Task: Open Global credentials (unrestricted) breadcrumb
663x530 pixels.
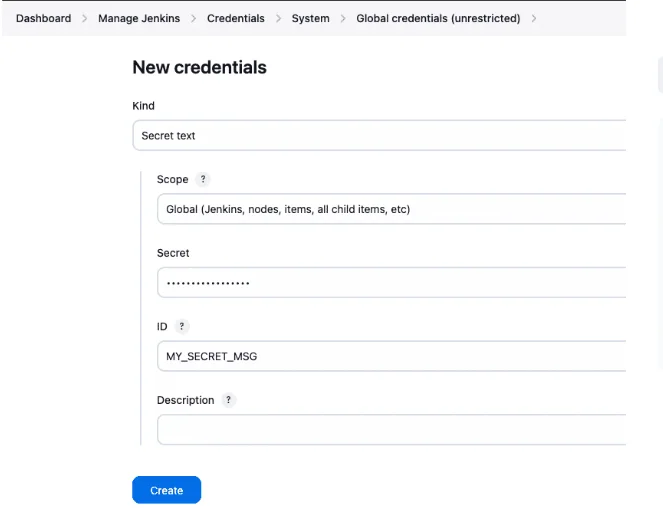Action: [438, 19]
